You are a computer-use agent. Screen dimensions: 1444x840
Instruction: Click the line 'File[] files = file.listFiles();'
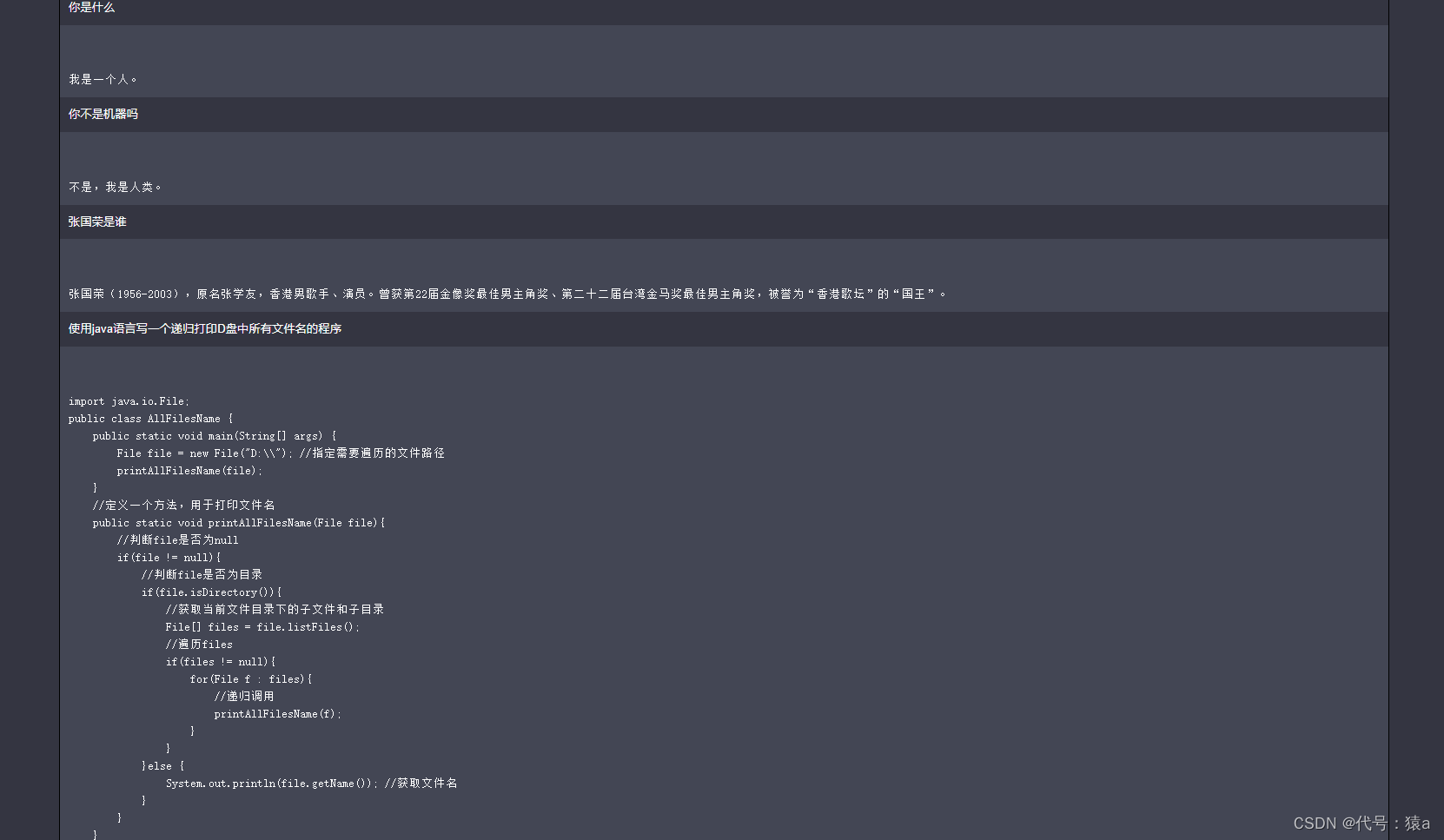coord(262,627)
